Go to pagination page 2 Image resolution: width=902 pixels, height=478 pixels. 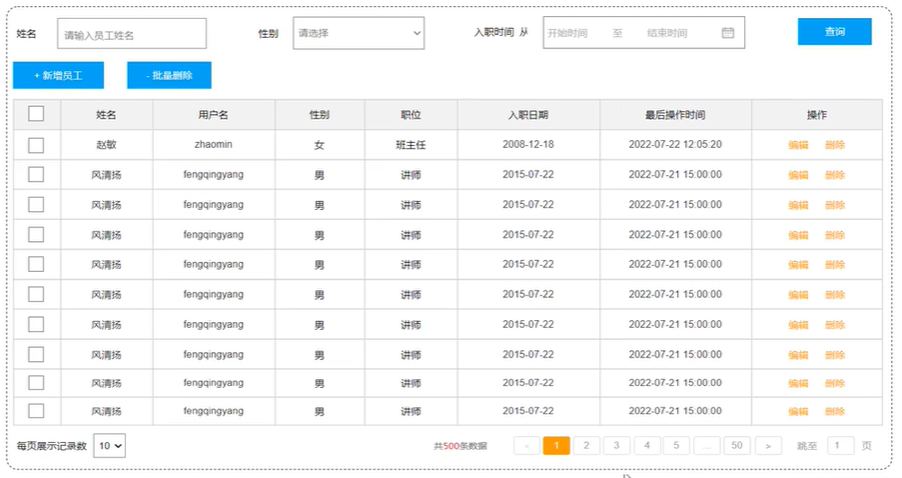click(x=586, y=445)
